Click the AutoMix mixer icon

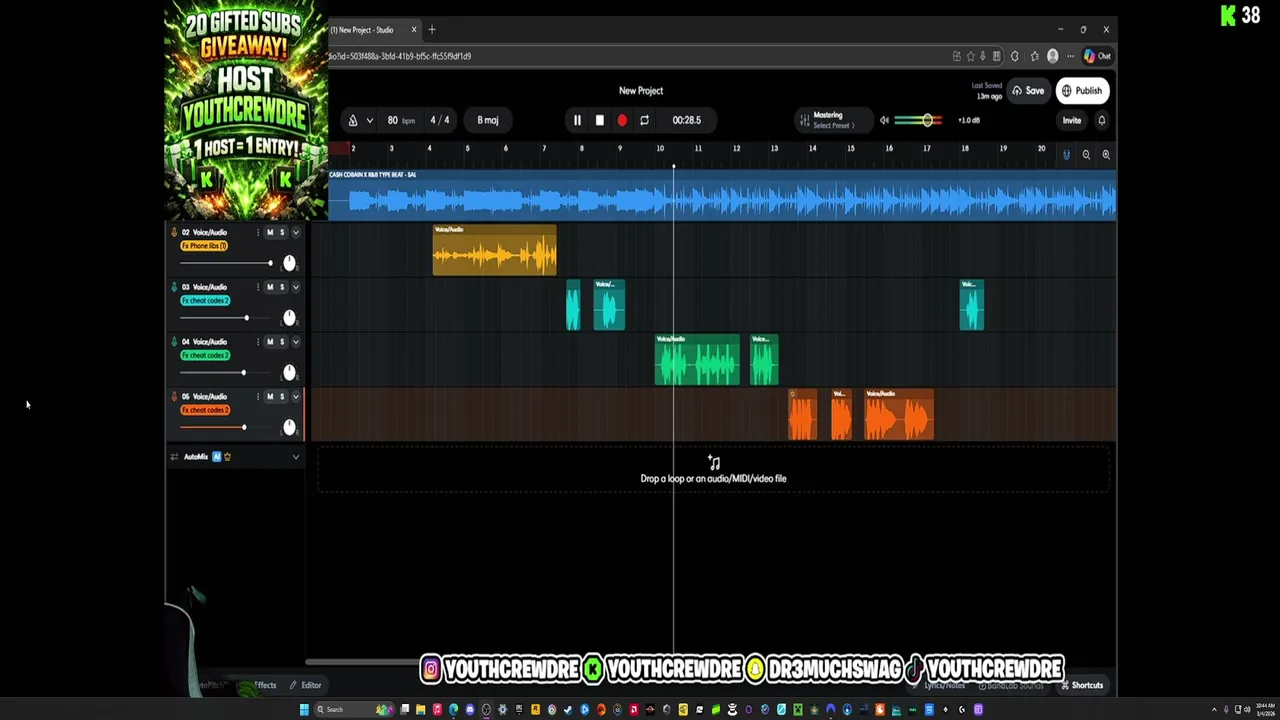click(x=174, y=457)
